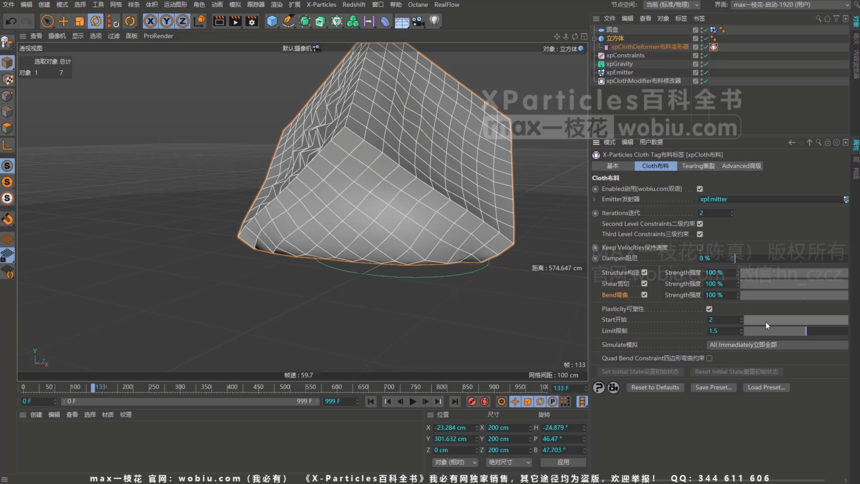The width and height of the screenshot is (860, 484).
Task: Click xpCloth tag icon on xpClothDeformer row
Action: pos(714,47)
